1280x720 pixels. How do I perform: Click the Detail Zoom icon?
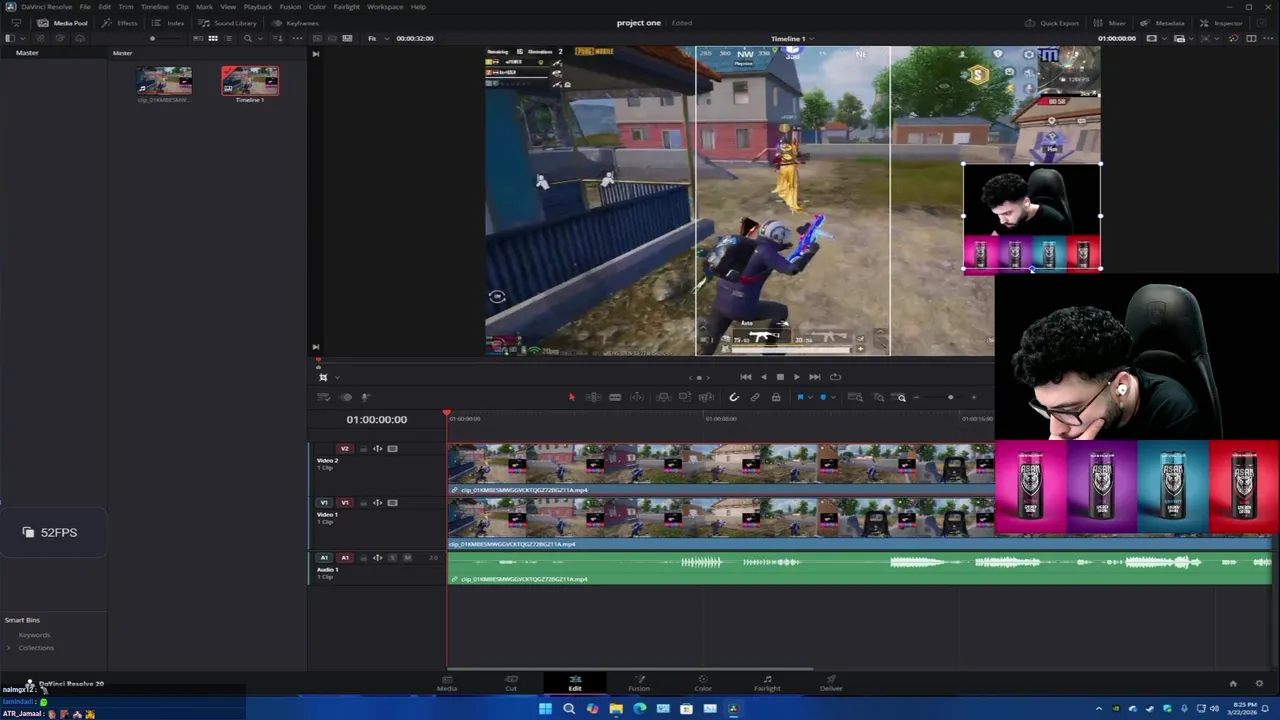pyautogui.click(x=879, y=397)
